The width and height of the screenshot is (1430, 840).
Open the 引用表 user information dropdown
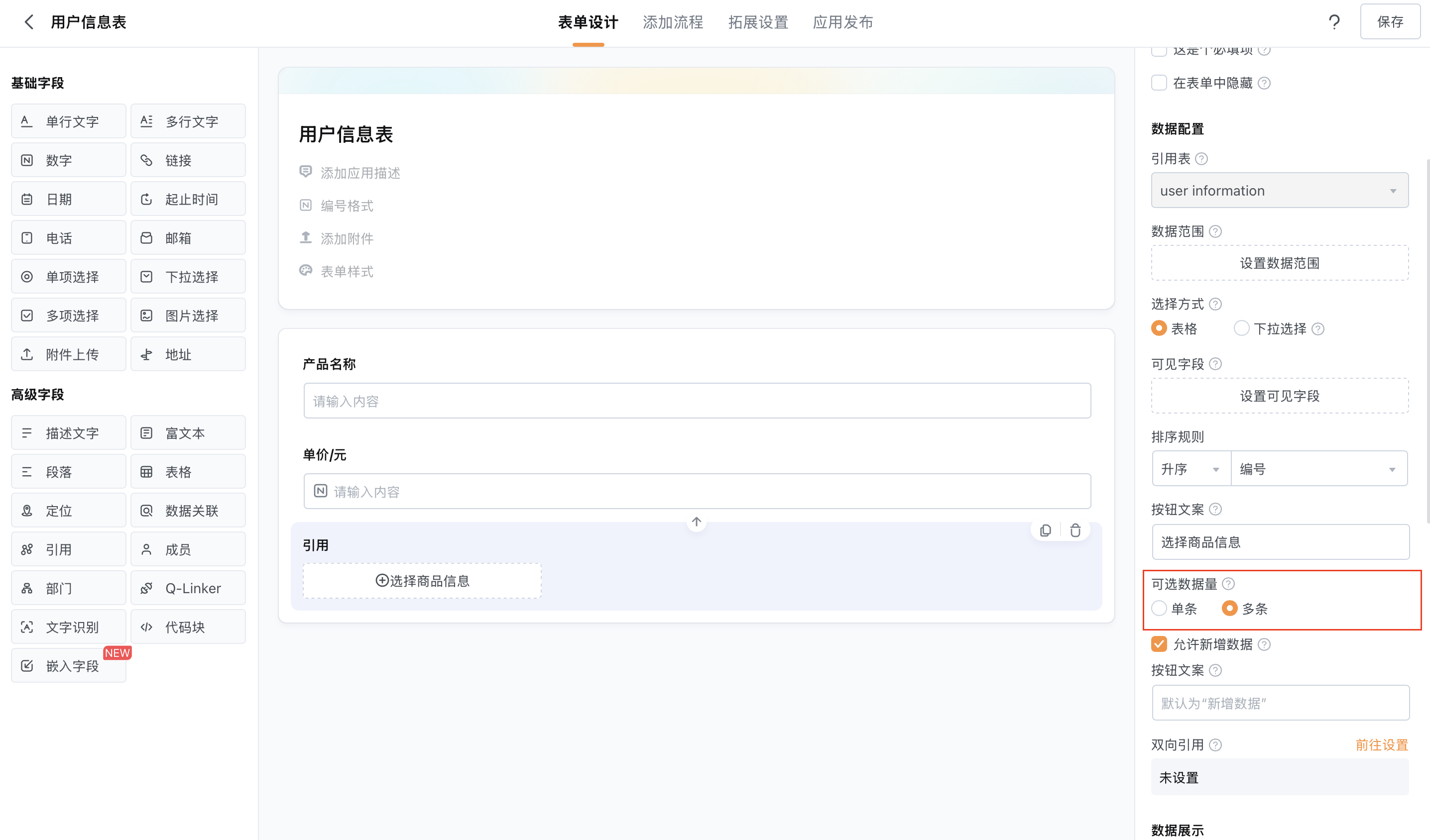point(1280,191)
